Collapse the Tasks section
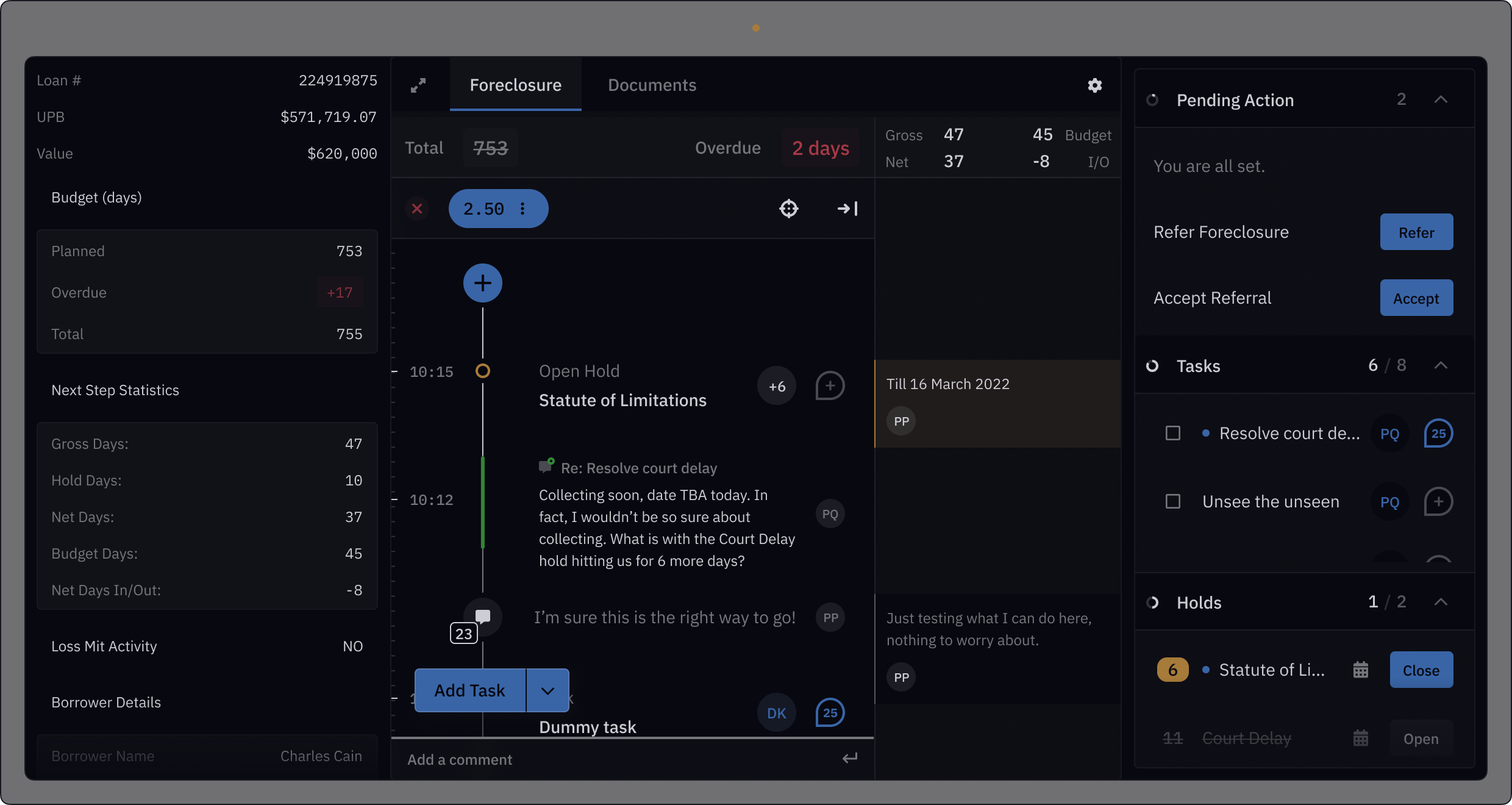The image size is (1512, 805). point(1441,365)
